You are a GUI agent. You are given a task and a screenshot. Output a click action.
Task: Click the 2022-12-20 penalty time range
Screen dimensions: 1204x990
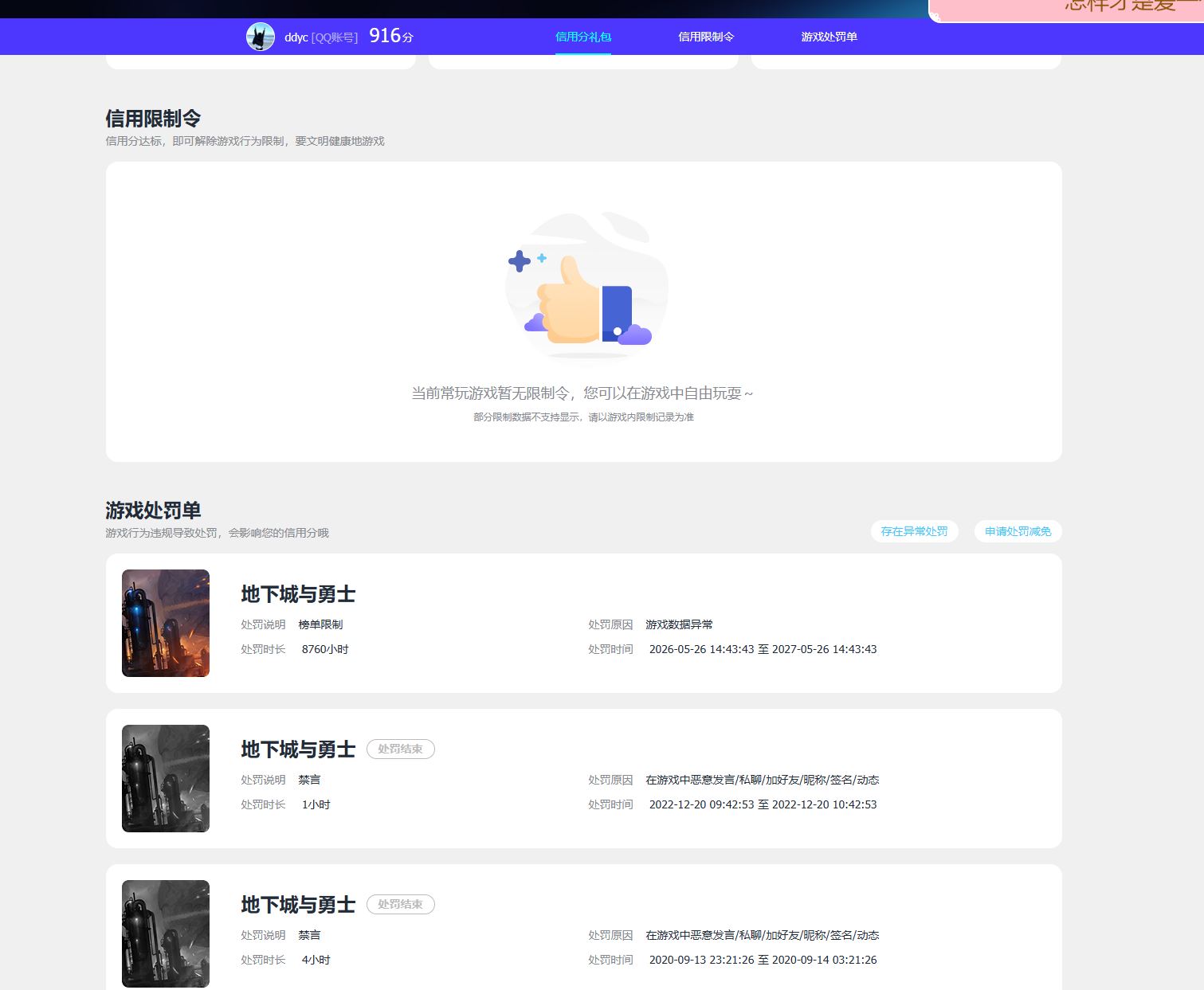763,804
